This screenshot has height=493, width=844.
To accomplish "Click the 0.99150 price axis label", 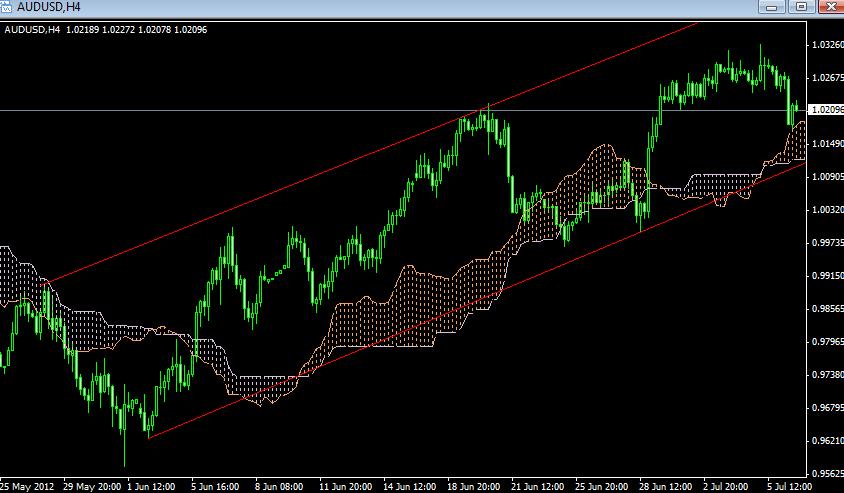I will [x=827, y=276].
